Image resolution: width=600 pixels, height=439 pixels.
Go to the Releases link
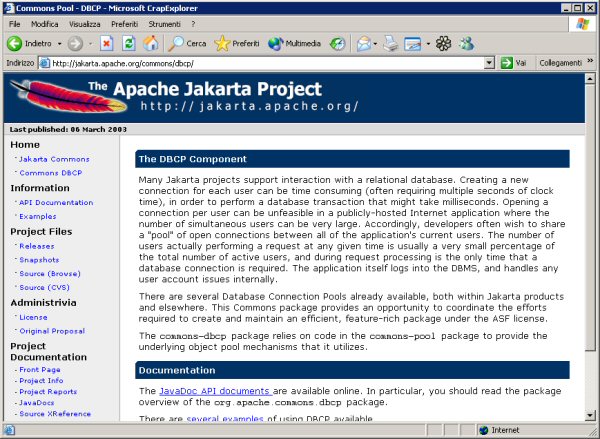(37, 246)
